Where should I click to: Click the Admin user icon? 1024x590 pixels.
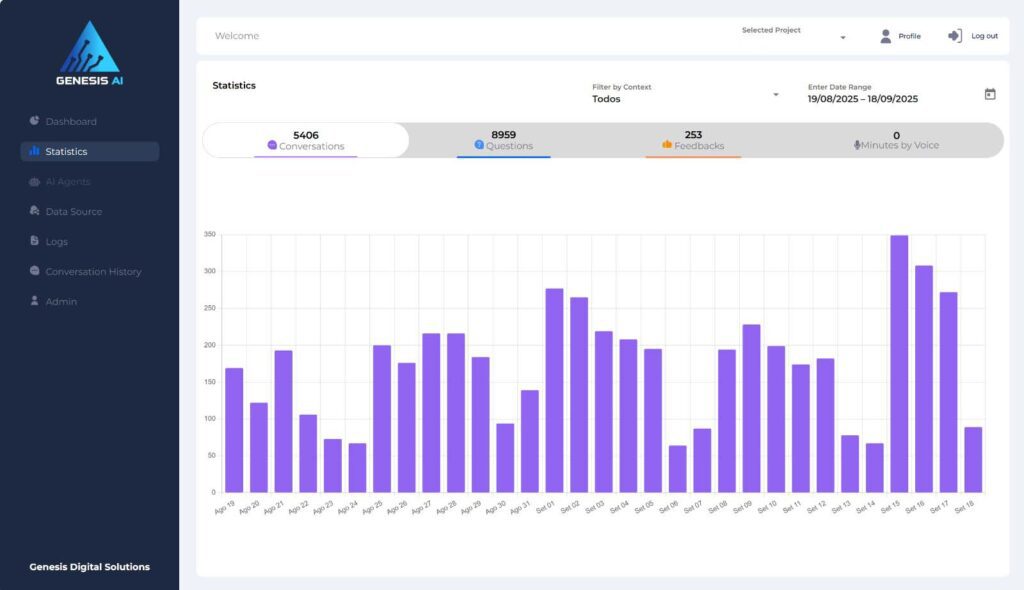tap(35, 301)
